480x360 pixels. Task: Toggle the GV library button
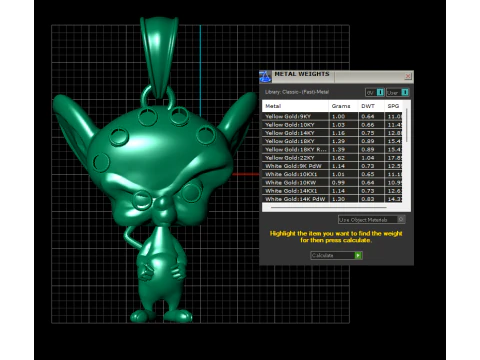point(375,92)
